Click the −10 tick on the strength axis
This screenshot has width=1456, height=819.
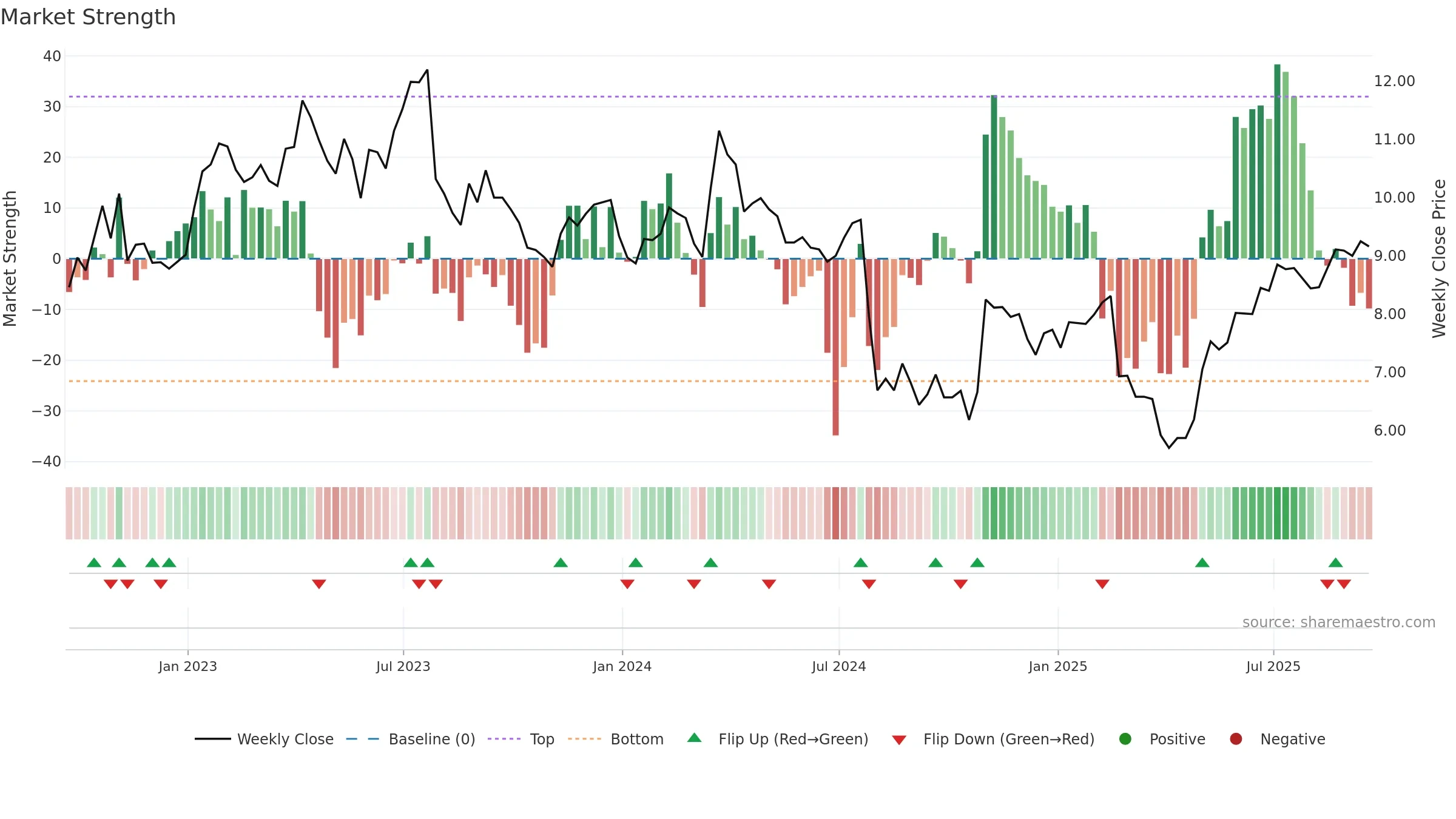(47, 309)
